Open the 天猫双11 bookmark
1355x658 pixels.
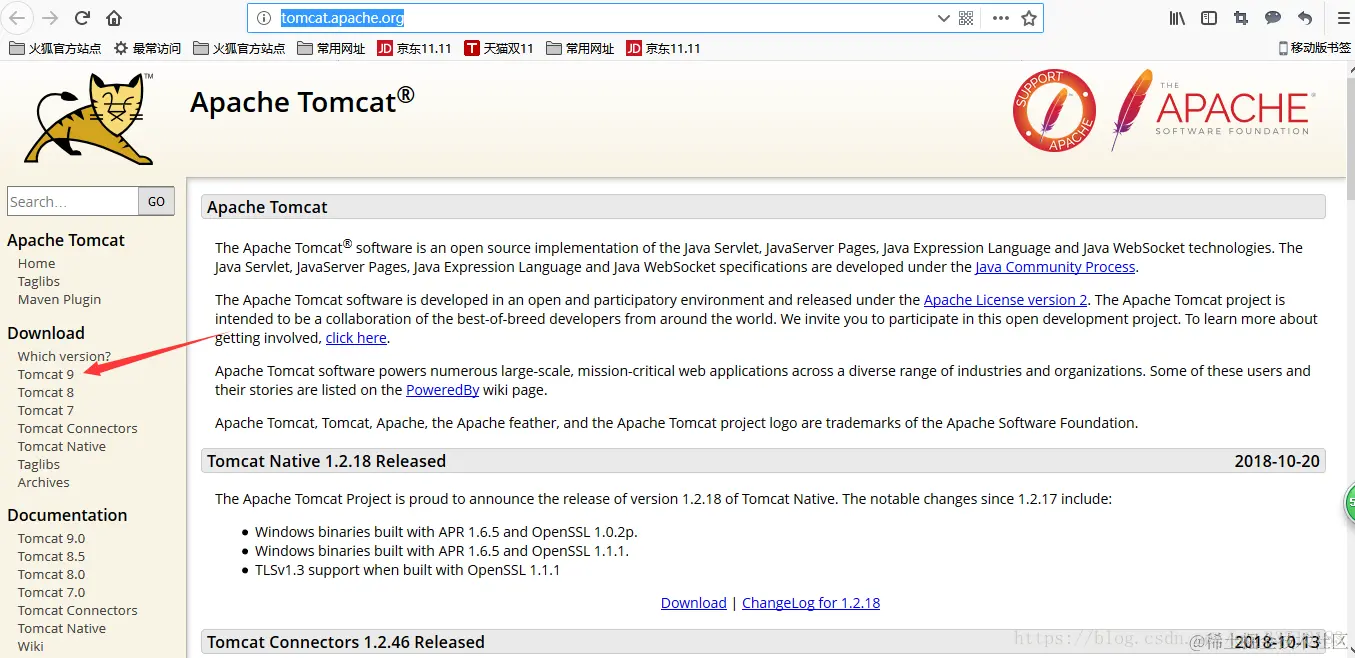499,48
